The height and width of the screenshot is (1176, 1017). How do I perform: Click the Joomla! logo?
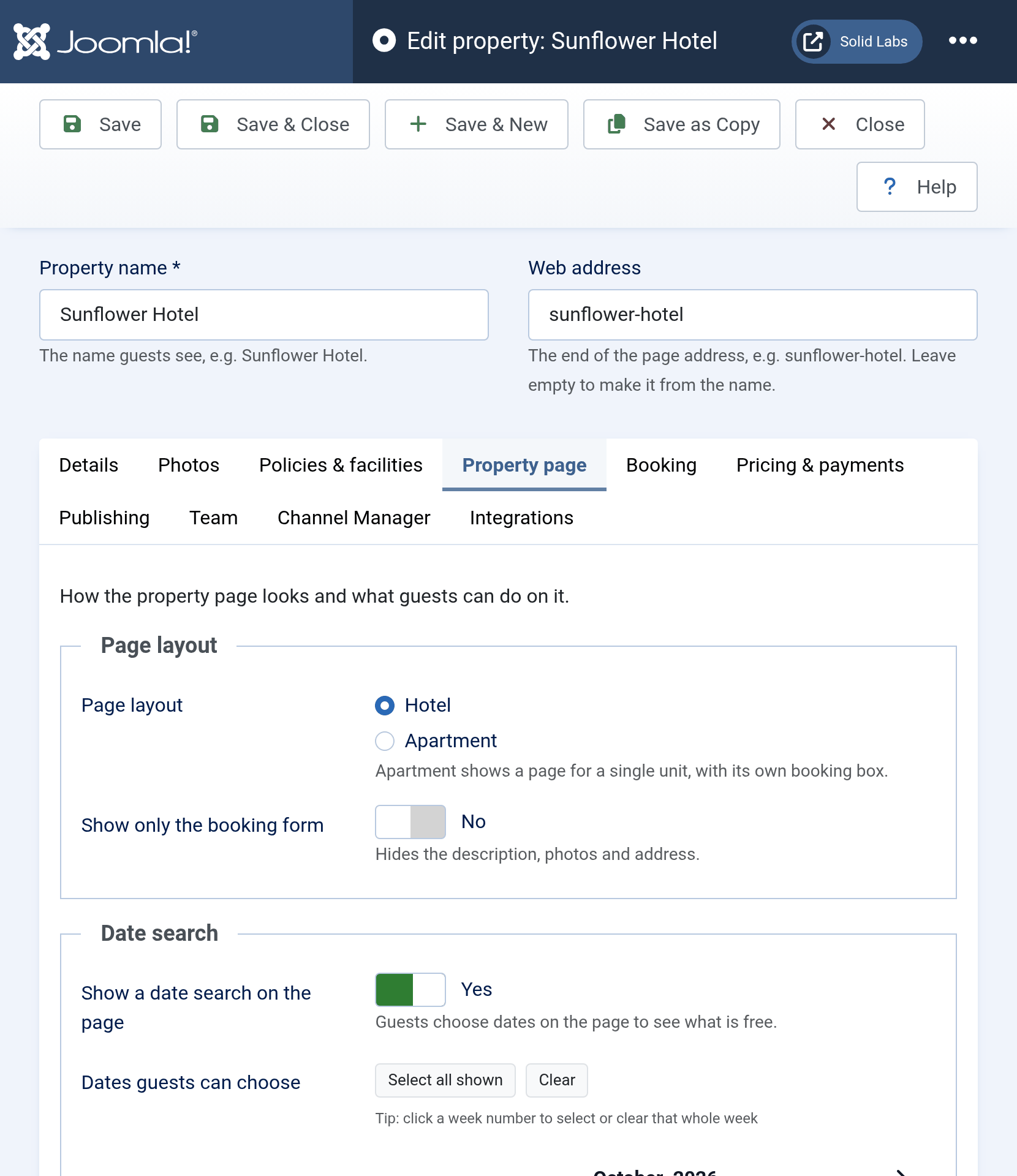105,42
